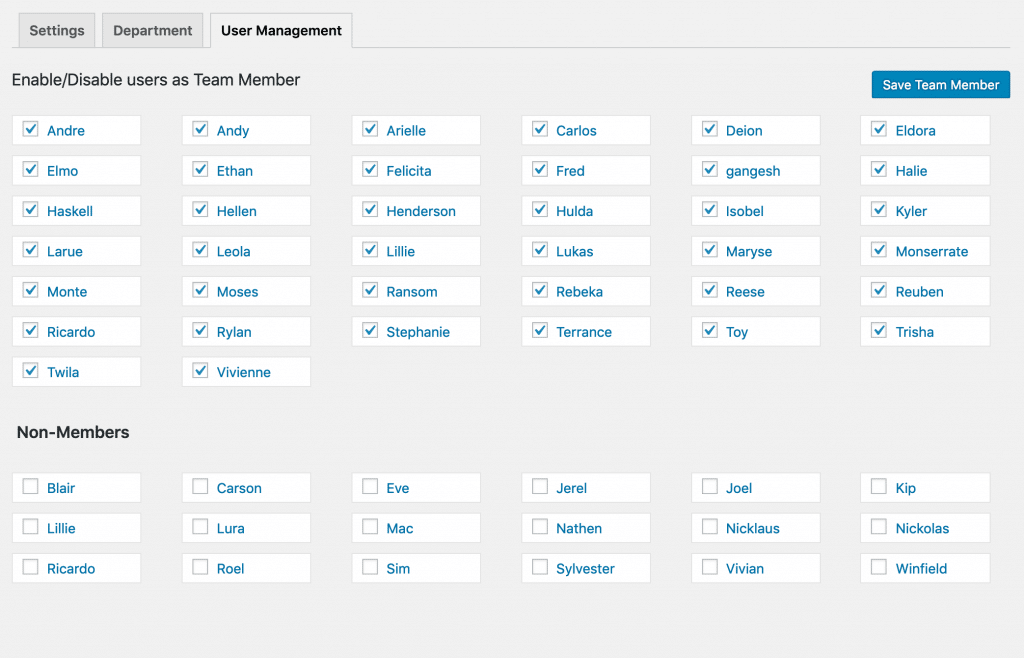This screenshot has width=1024, height=658.
Task: Check the Sylvester non-member checkbox
Action: pos(539,567)
